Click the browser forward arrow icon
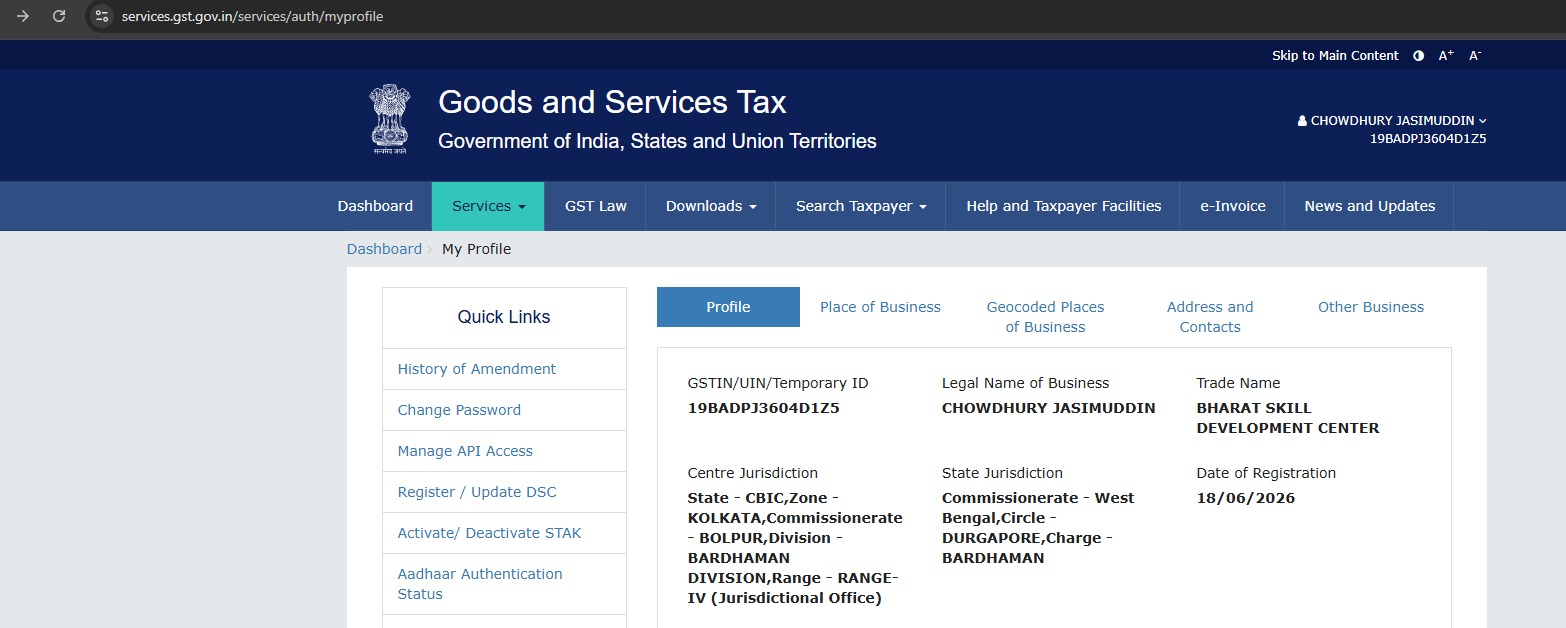Screen dimensions: 1566x628 [23, 16]
